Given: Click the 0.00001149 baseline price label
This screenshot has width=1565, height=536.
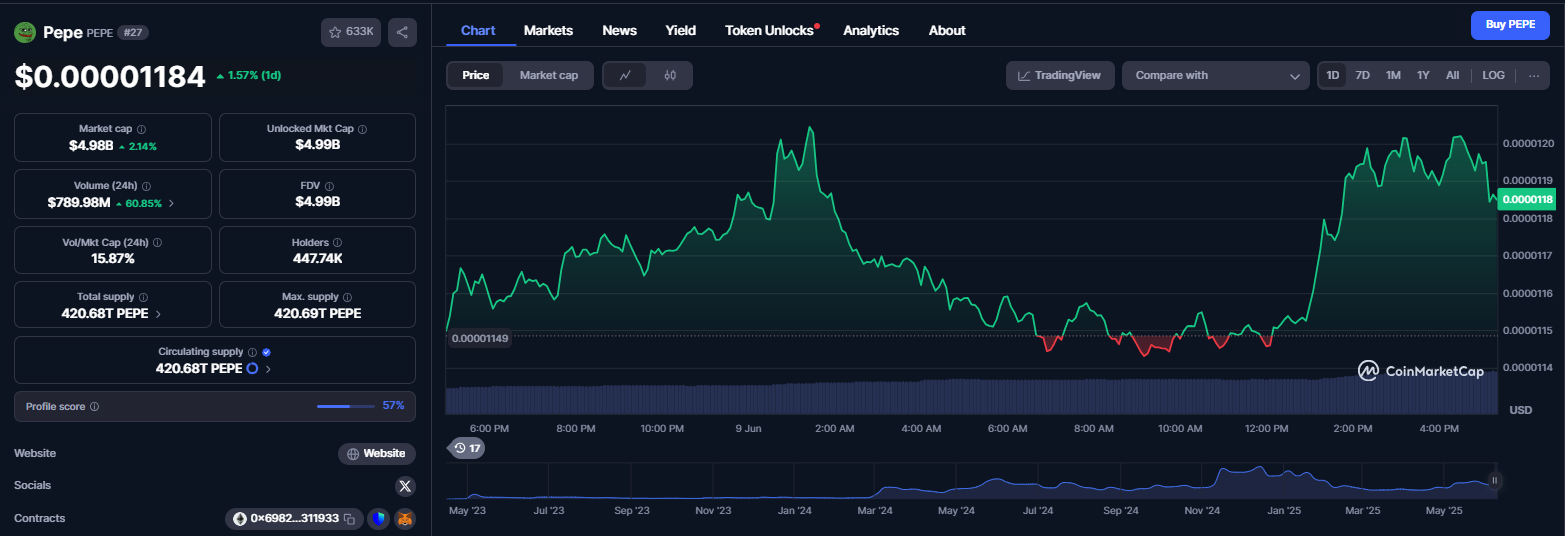Looking at the screenshot, I should point(480,338).
